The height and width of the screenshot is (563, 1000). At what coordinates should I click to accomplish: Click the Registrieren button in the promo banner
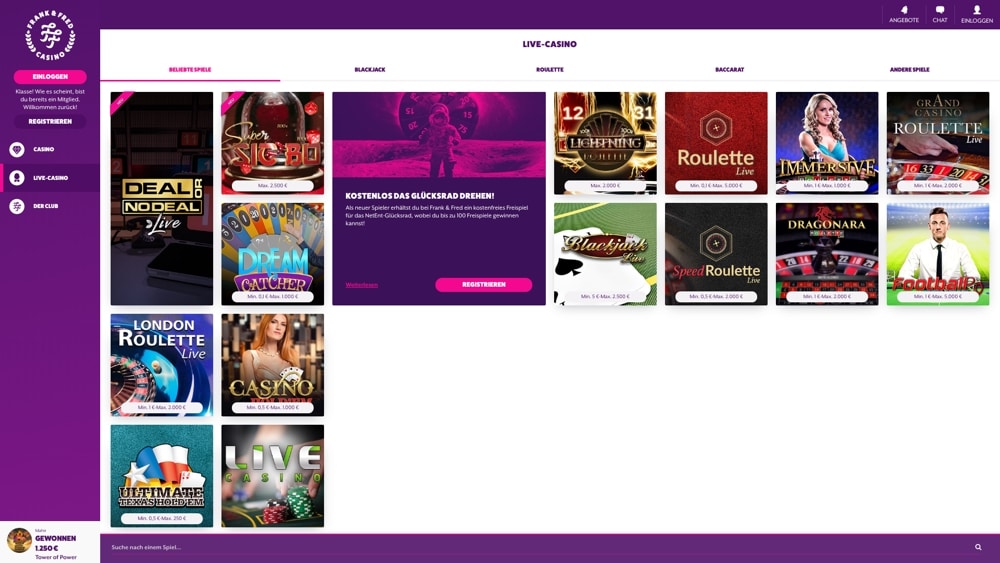pyautogui.click(x=483, y=284)
